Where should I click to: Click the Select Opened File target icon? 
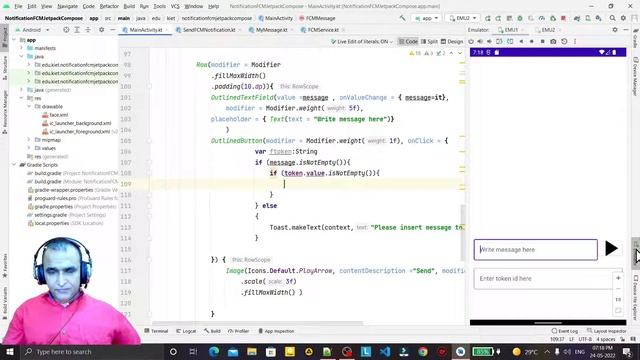pyautogui.click(x=66, y=30)
